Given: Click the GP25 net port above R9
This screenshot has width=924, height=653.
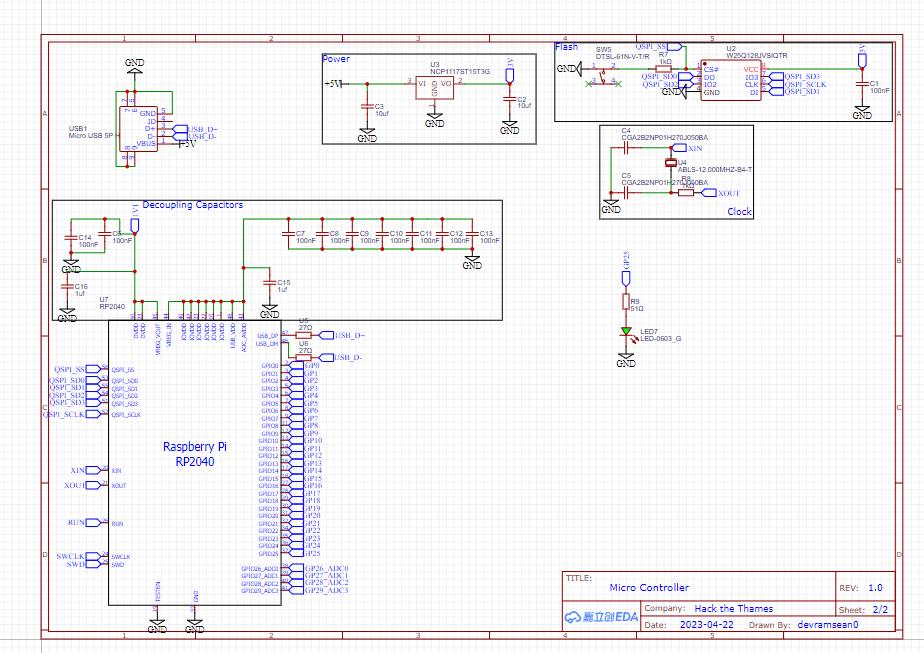Looking at the screenshot, I should [626, 271].
